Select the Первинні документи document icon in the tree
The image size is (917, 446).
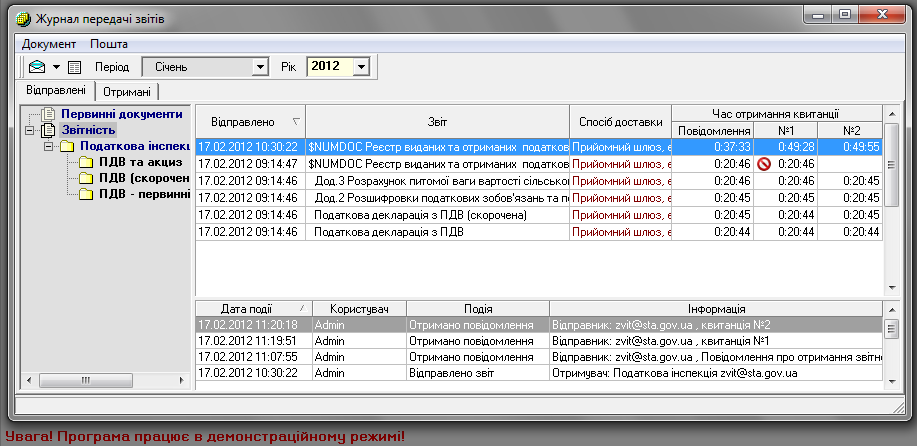coord(47,114)
